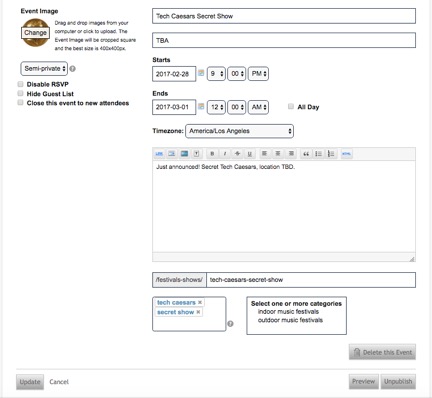Open the Starts minutes dropdown
This screenshot has width=432, height=398.
[x=236, y=74]
